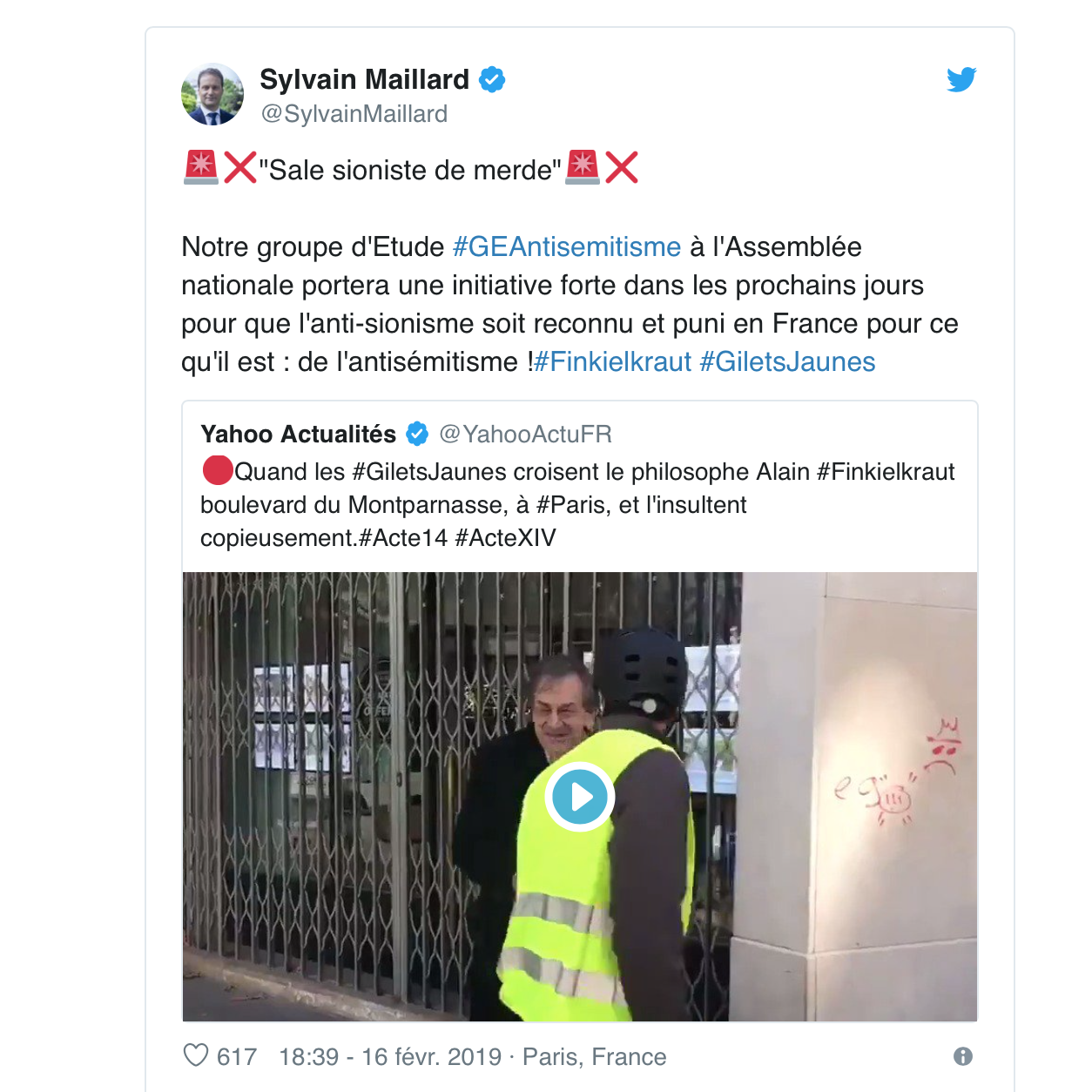Screen dimensions: 1092x1092
Task: Click the 617 likes count
Action: tap(237, 1056)
